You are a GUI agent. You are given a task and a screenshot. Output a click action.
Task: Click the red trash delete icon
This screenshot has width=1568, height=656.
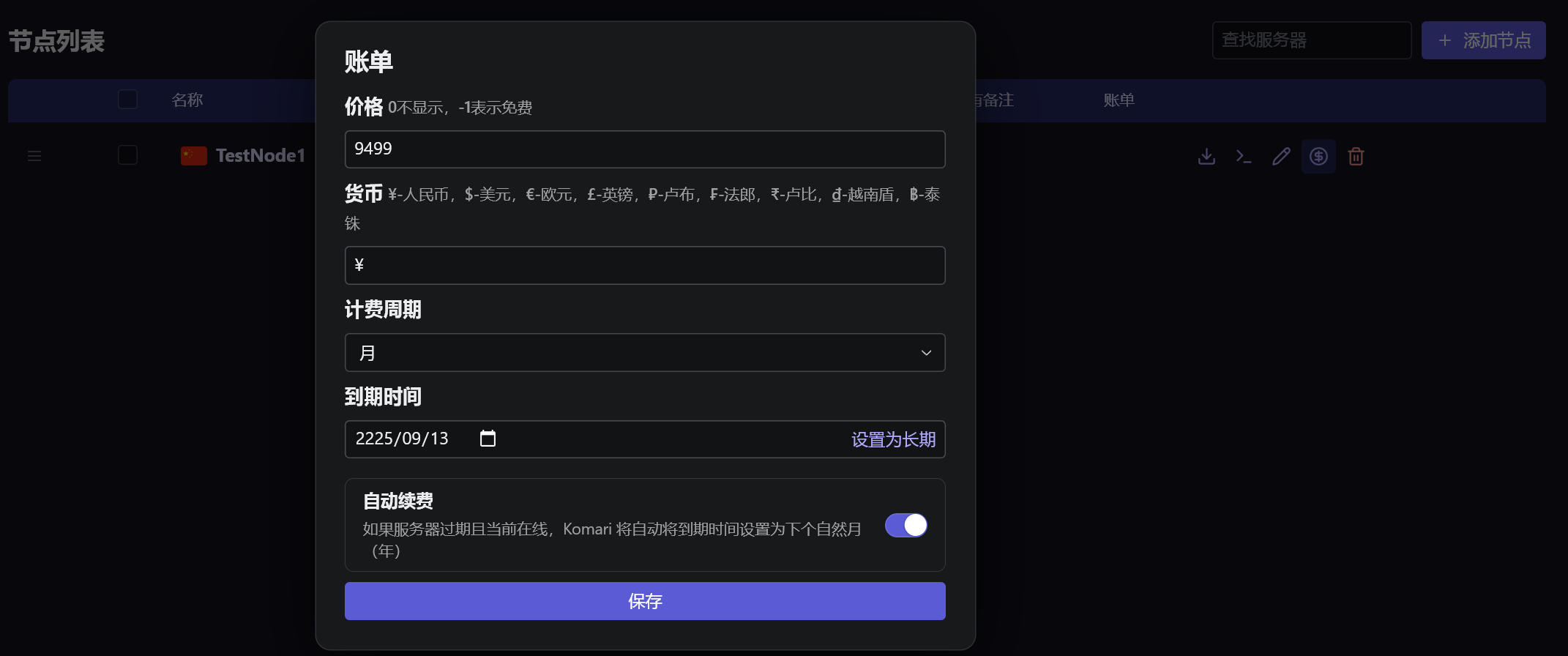tap(1356, 156)
